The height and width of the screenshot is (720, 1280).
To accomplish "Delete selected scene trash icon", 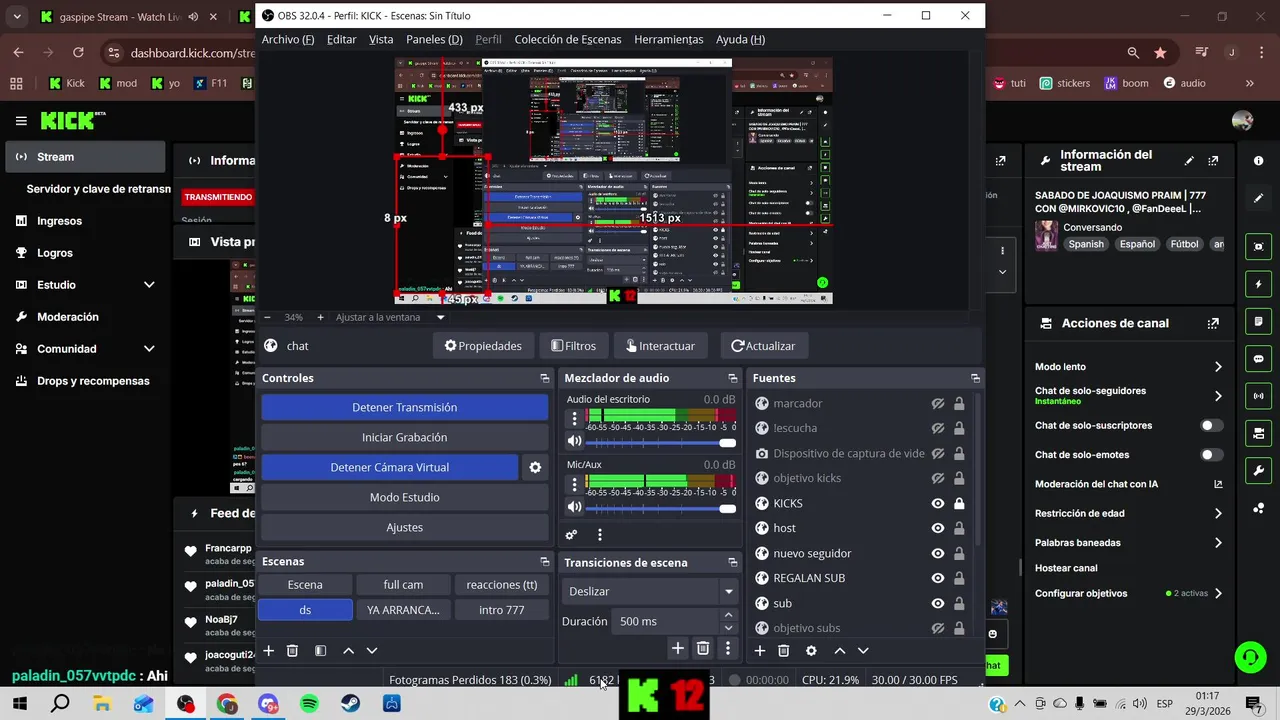I will tap(292, 650).
